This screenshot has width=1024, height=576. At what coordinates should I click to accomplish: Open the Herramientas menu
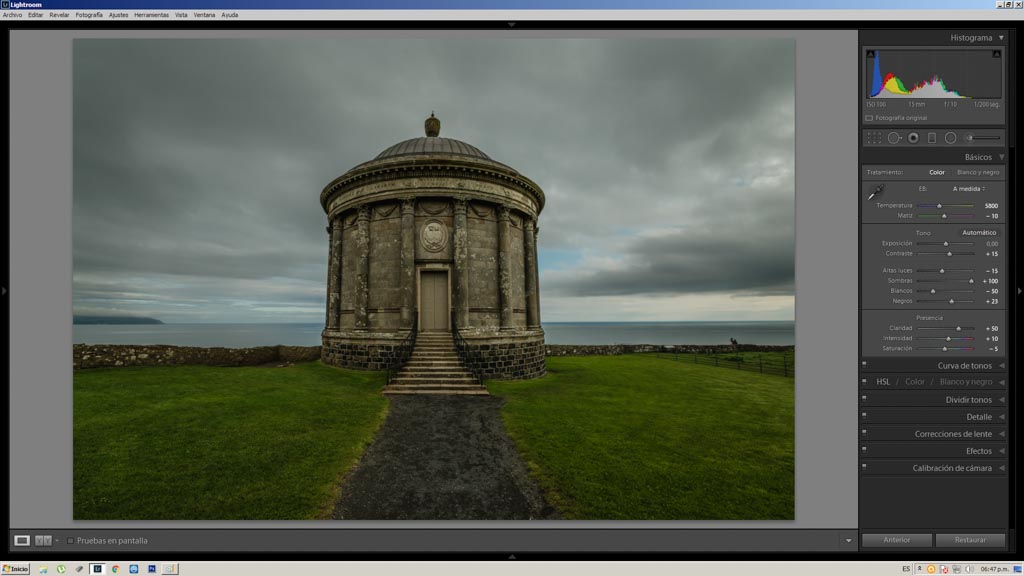[x=151, y=15]
